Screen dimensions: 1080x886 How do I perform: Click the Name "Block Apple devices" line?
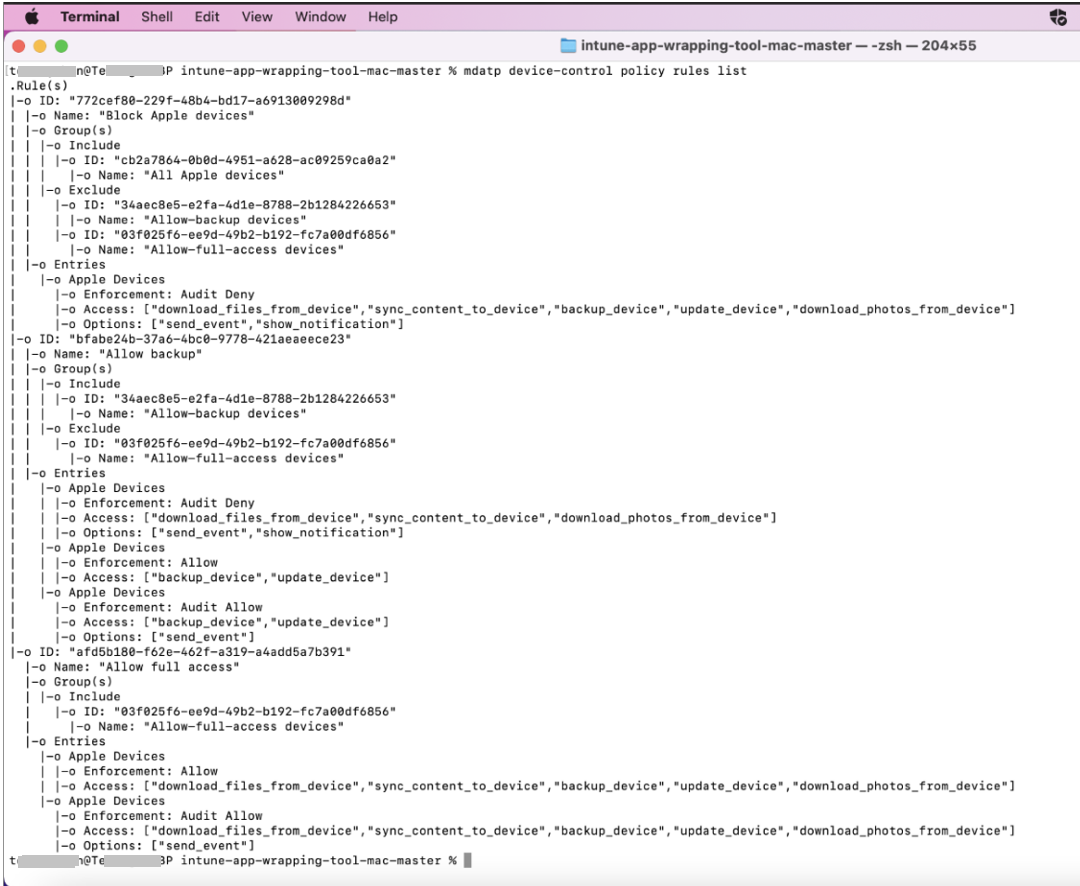(154, 116)
